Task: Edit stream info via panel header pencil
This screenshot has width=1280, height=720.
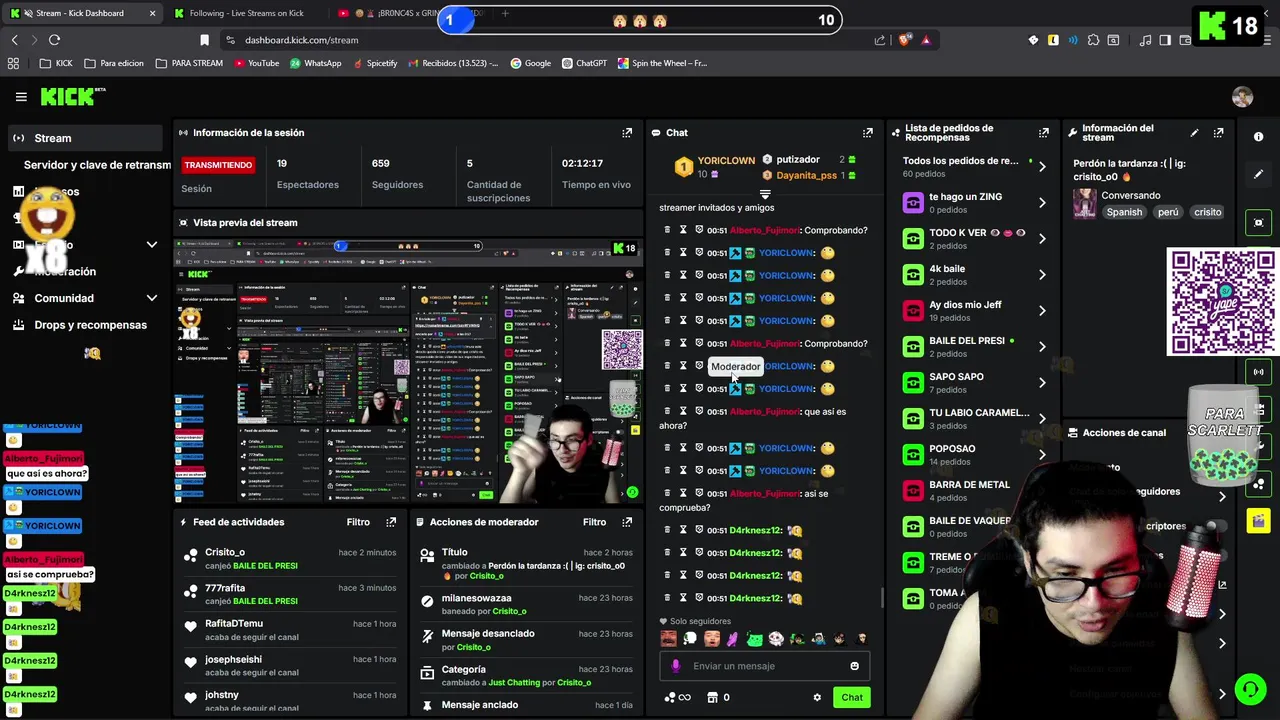Action: coord(1194,132)
